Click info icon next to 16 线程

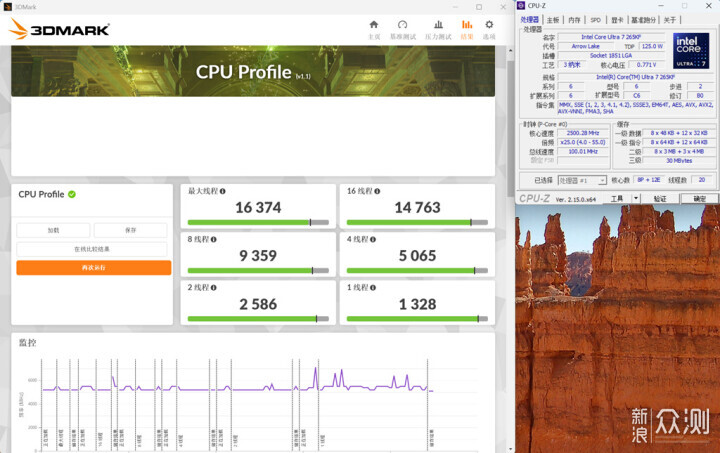point(377,191)
